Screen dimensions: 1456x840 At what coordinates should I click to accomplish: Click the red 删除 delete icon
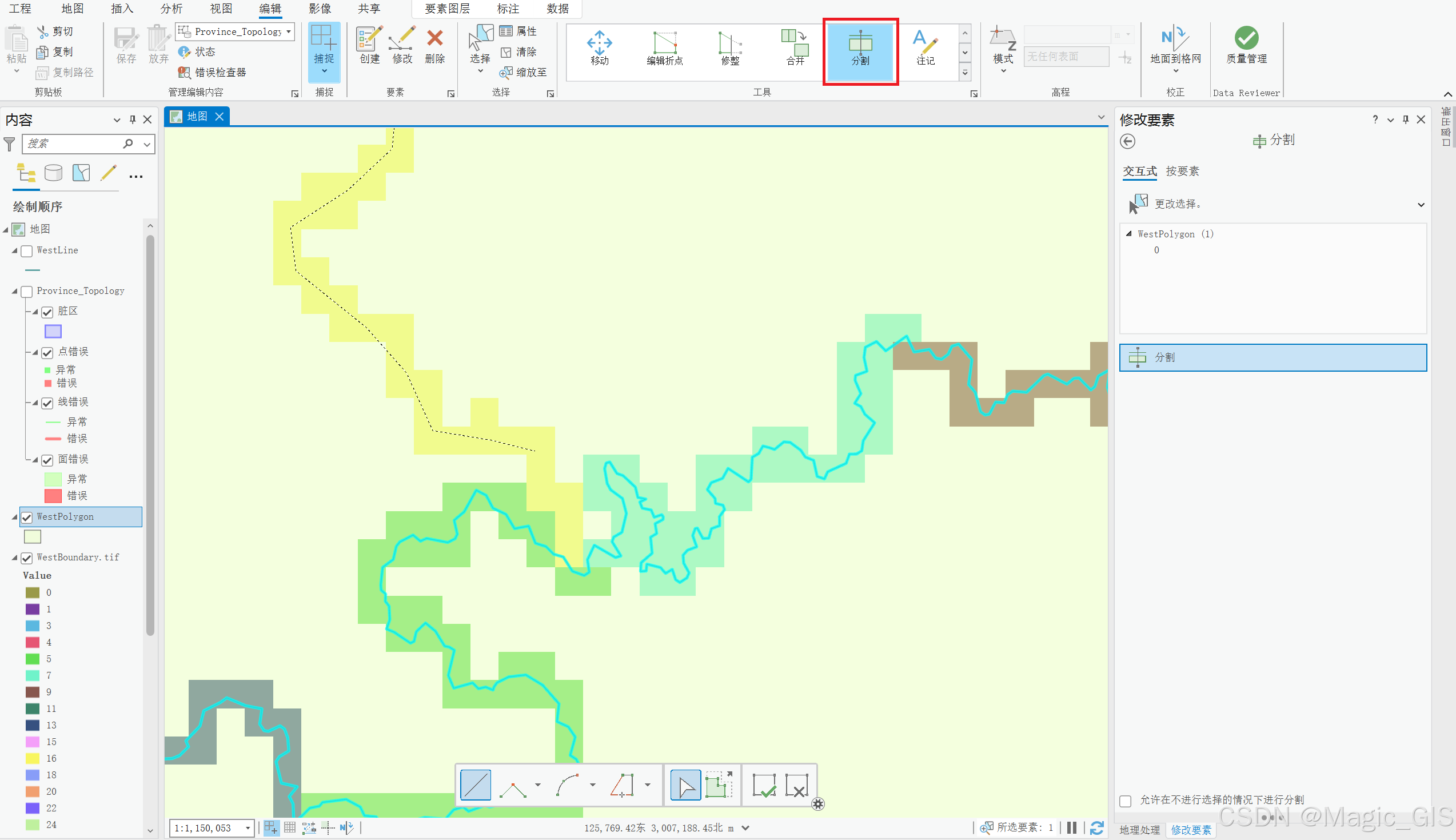[435, 39]
